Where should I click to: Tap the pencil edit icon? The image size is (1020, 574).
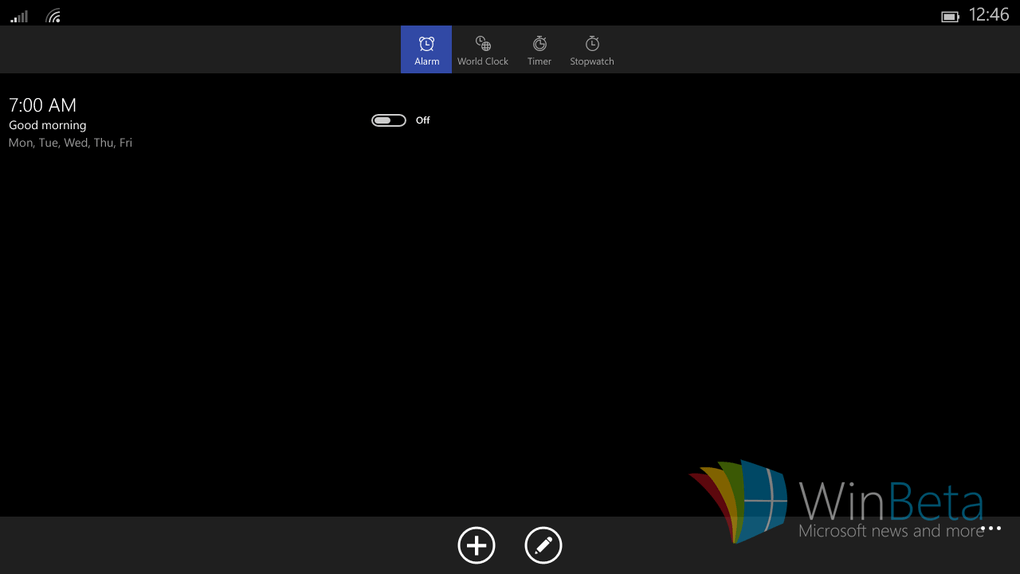point(543,545)
